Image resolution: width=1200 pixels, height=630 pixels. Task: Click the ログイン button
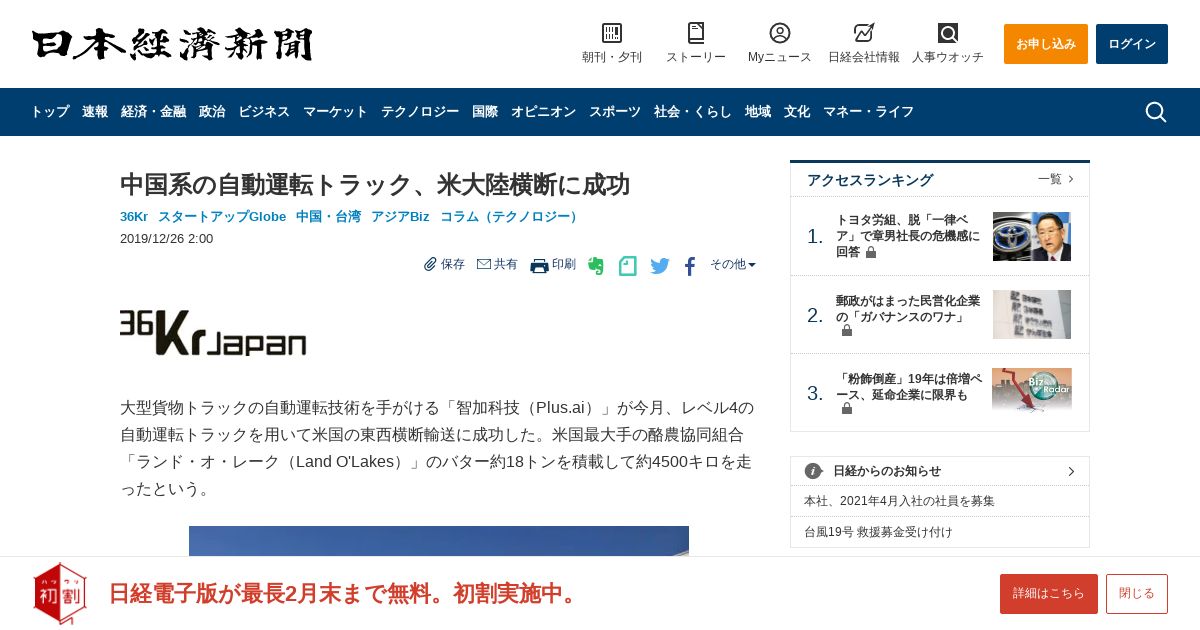click(x=1132, y=44)
